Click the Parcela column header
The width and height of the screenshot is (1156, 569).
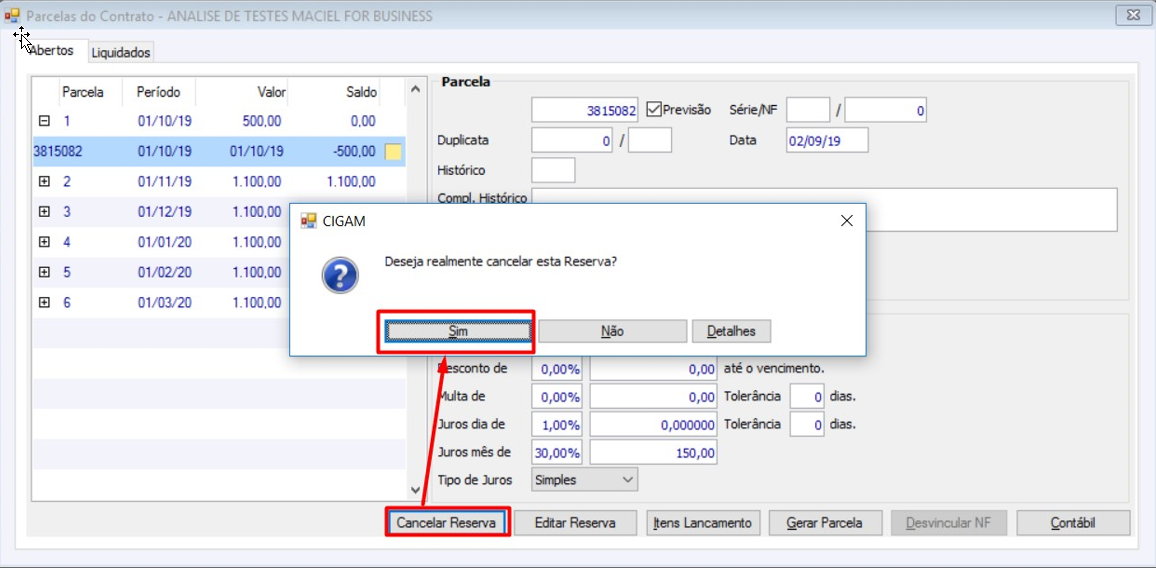(x=83, y=92)
